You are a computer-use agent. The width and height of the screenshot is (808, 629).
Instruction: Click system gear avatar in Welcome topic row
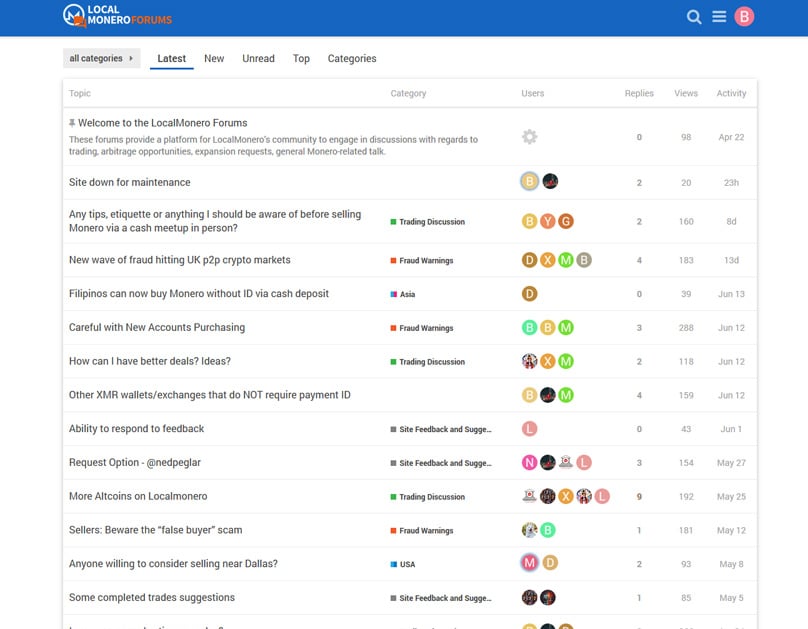529,137
